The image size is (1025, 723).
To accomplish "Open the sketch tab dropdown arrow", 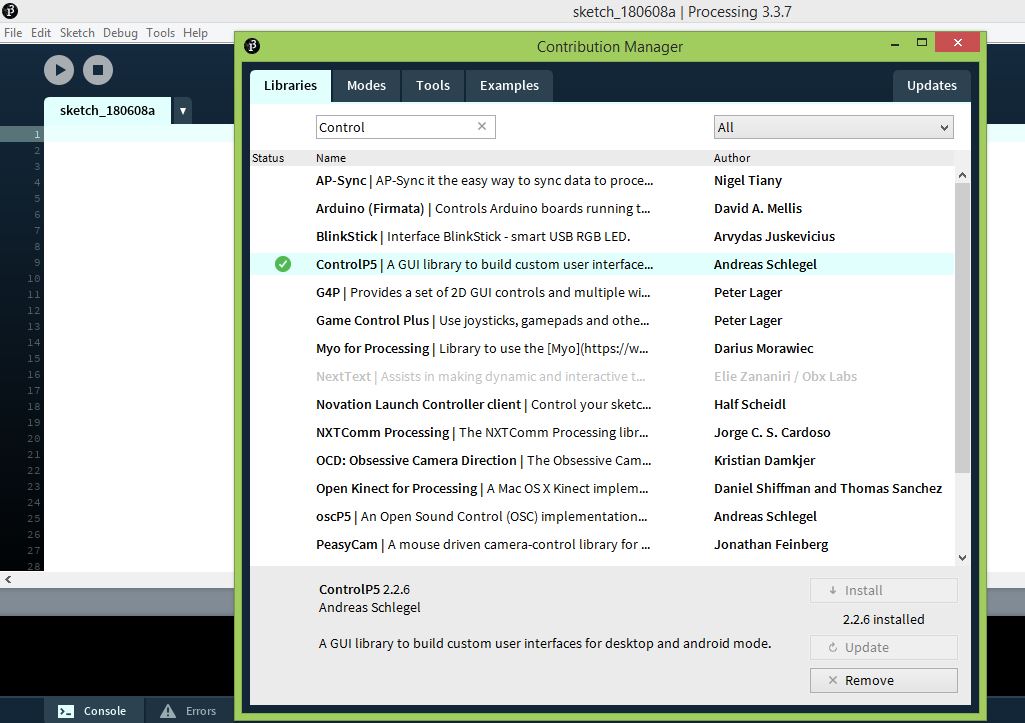I will pos(182,110).
